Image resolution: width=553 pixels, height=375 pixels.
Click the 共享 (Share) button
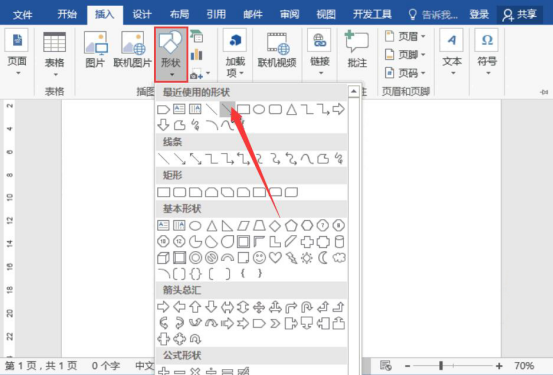[x=520, y=14]
